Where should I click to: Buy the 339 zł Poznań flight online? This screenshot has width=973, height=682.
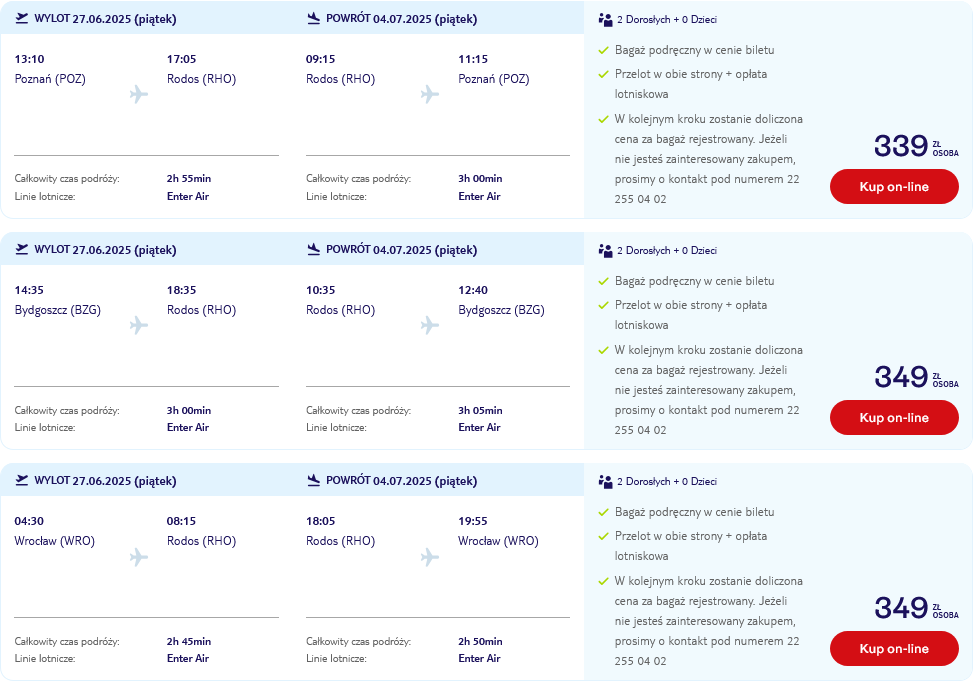tap(894, 186)
